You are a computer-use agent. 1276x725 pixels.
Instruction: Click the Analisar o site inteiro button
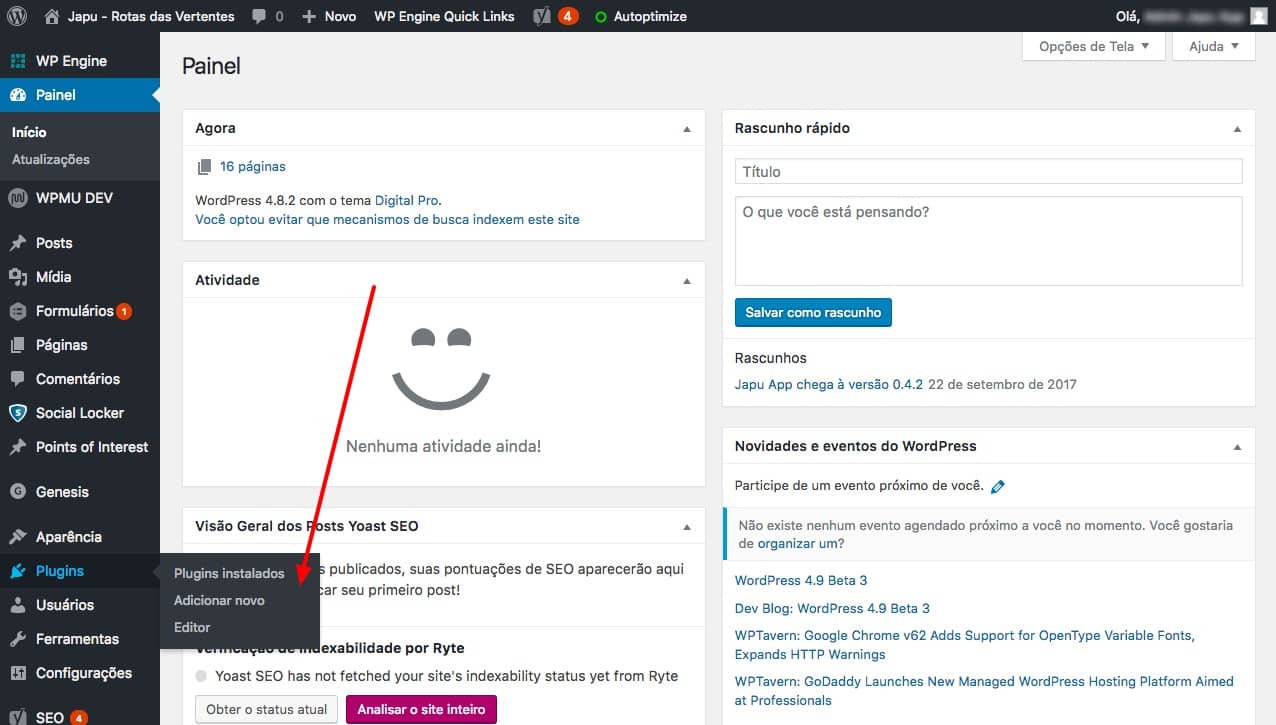coord(421,709)
